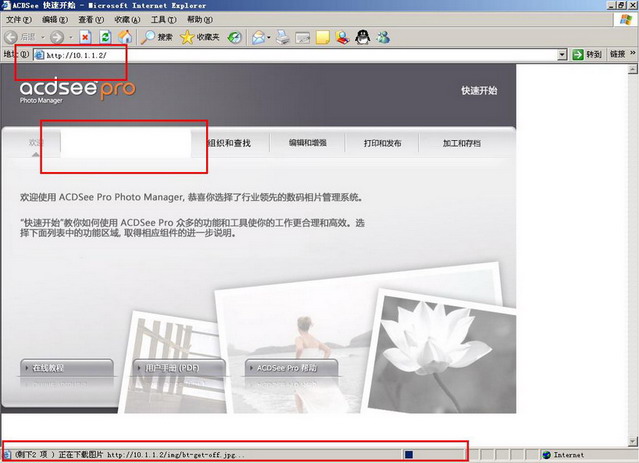Refresh the page with green arrows icon
Screen dimensions: 639x463
tap(106, 37)
